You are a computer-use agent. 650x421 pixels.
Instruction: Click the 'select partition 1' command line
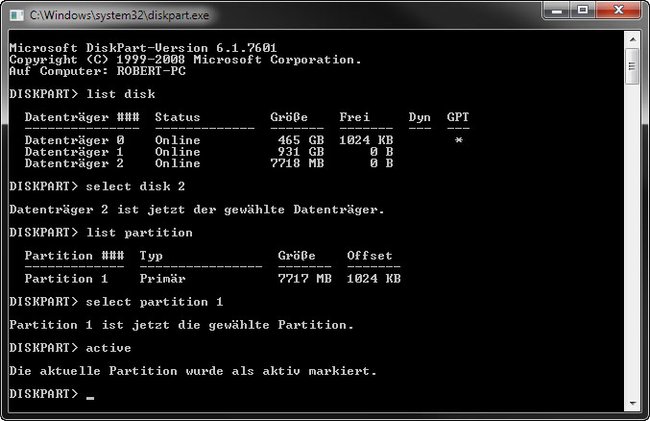point(116,302)
